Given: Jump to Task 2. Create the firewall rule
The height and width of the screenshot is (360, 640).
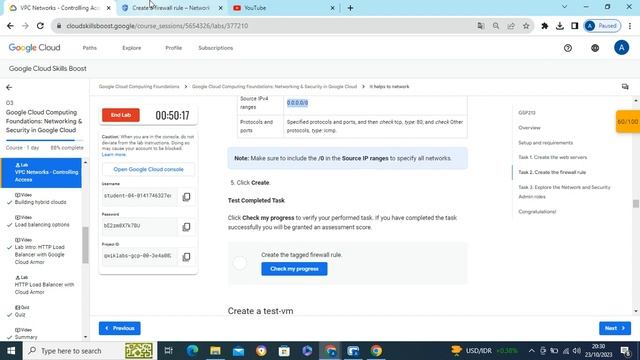Looking at the screenshot, I should 552,172.
